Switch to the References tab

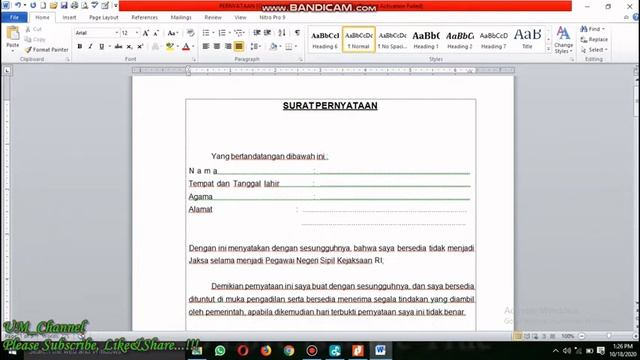[144, 17]
